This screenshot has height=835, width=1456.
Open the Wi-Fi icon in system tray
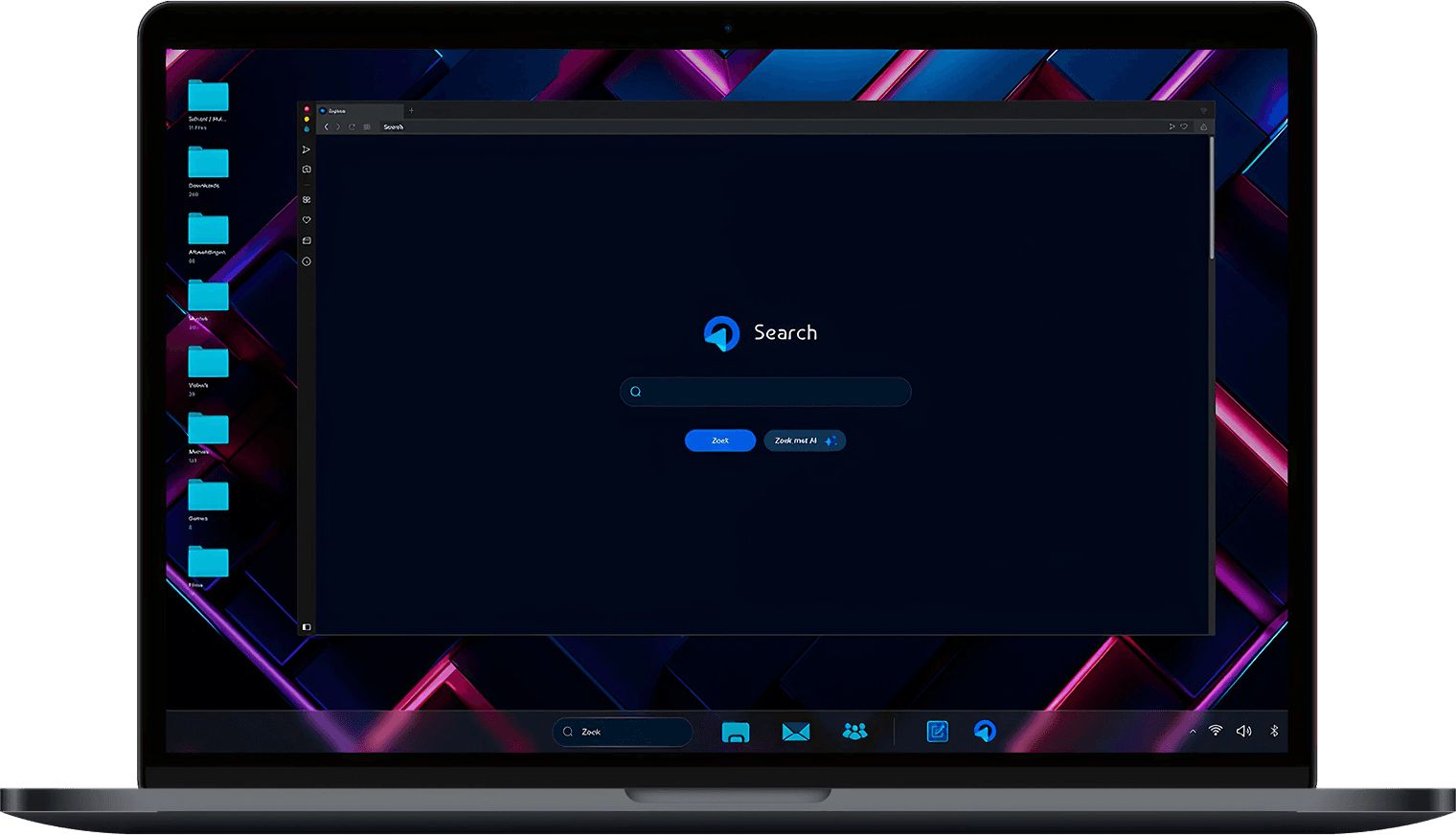[x=1216, y=731]
